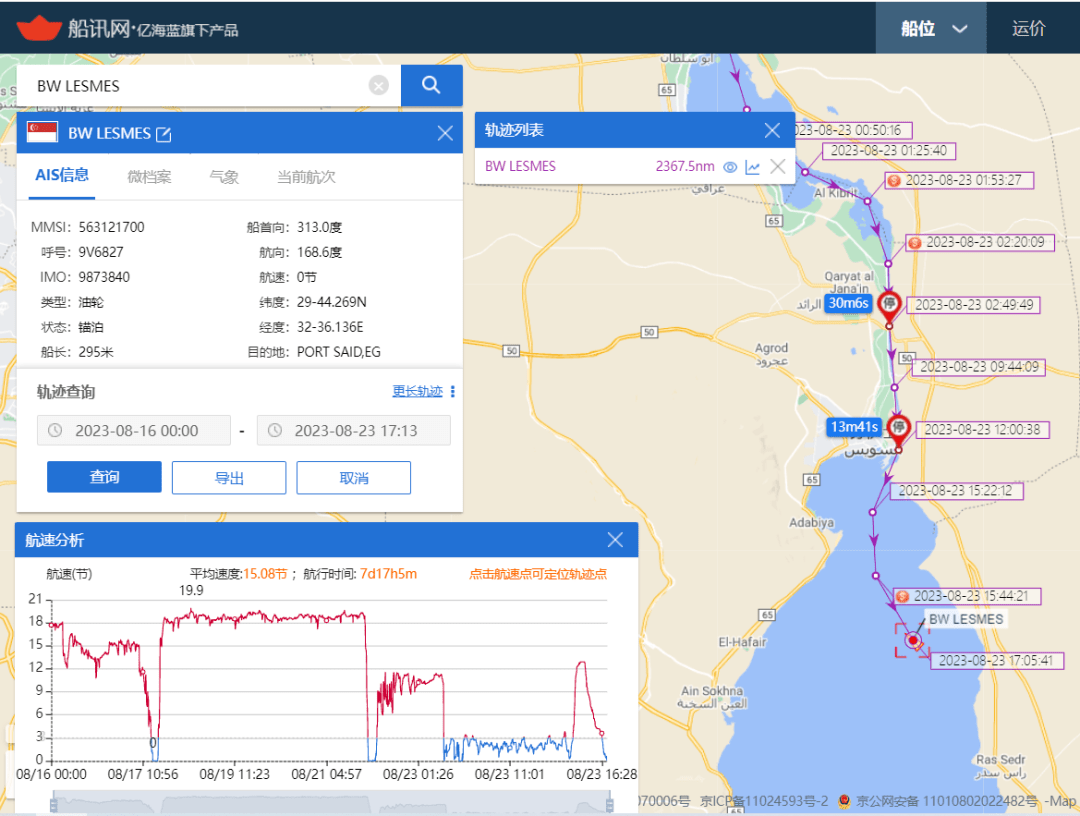Click the blue search magnifier button

tap(431, 86)
